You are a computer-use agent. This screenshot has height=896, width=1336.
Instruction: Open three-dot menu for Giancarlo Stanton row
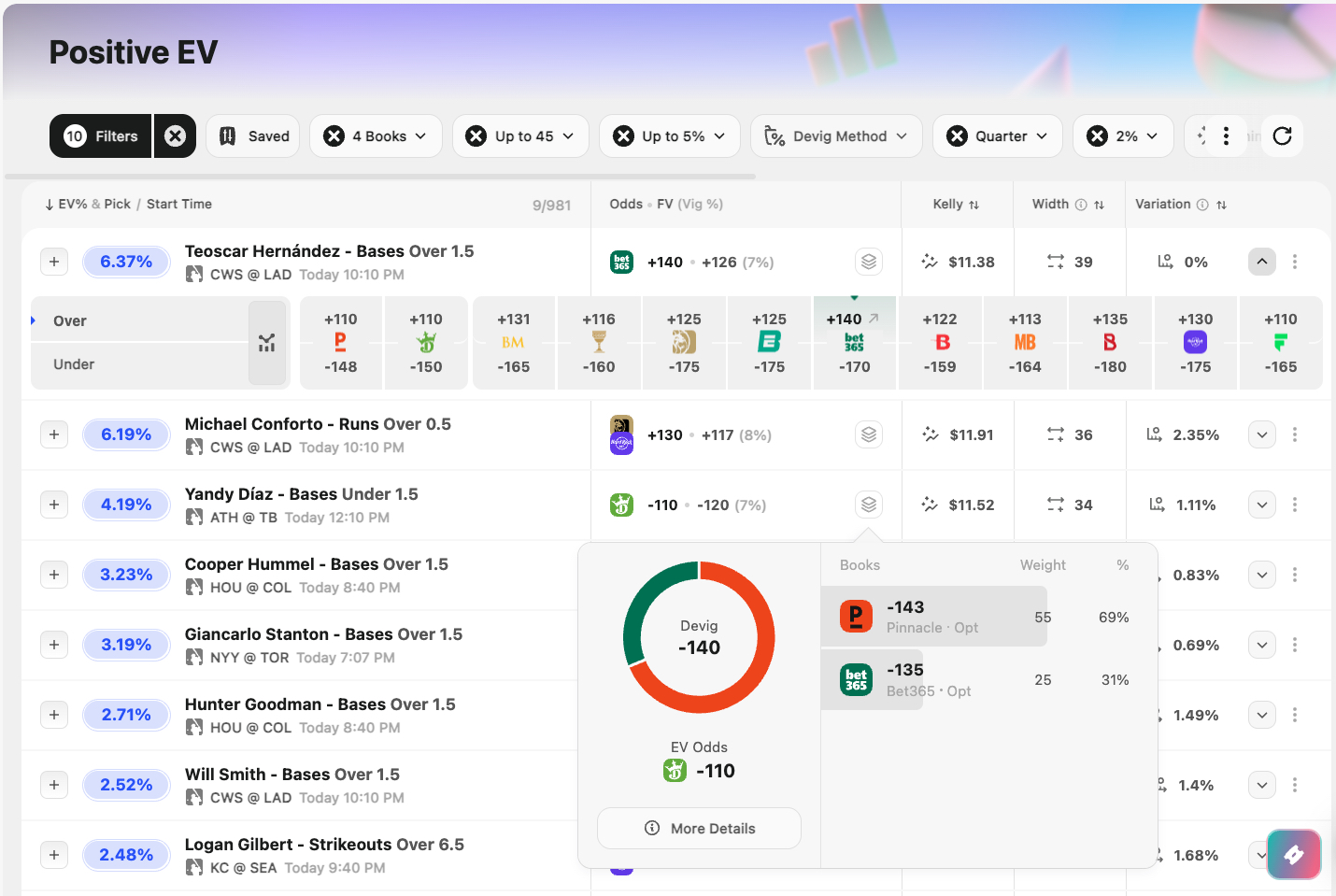tap(1295, 645)
